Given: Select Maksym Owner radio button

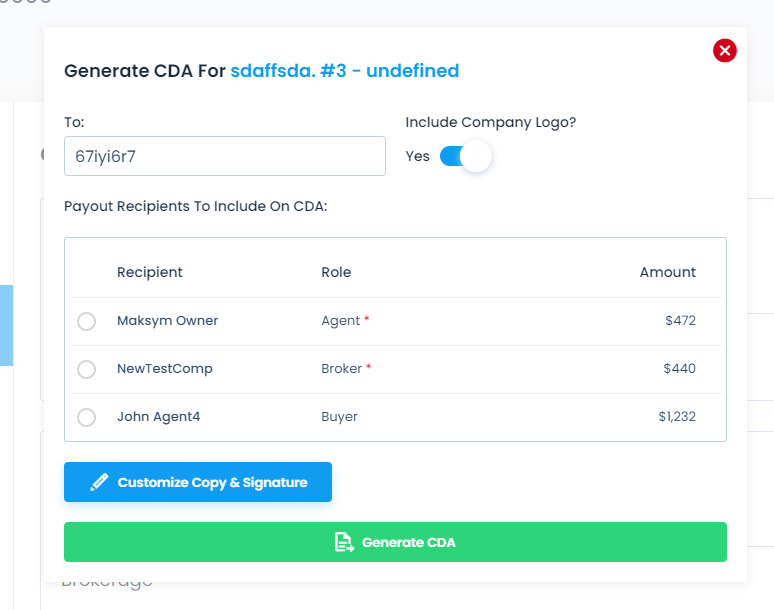Looking at the screenshot, I should [x=86, y=321].
